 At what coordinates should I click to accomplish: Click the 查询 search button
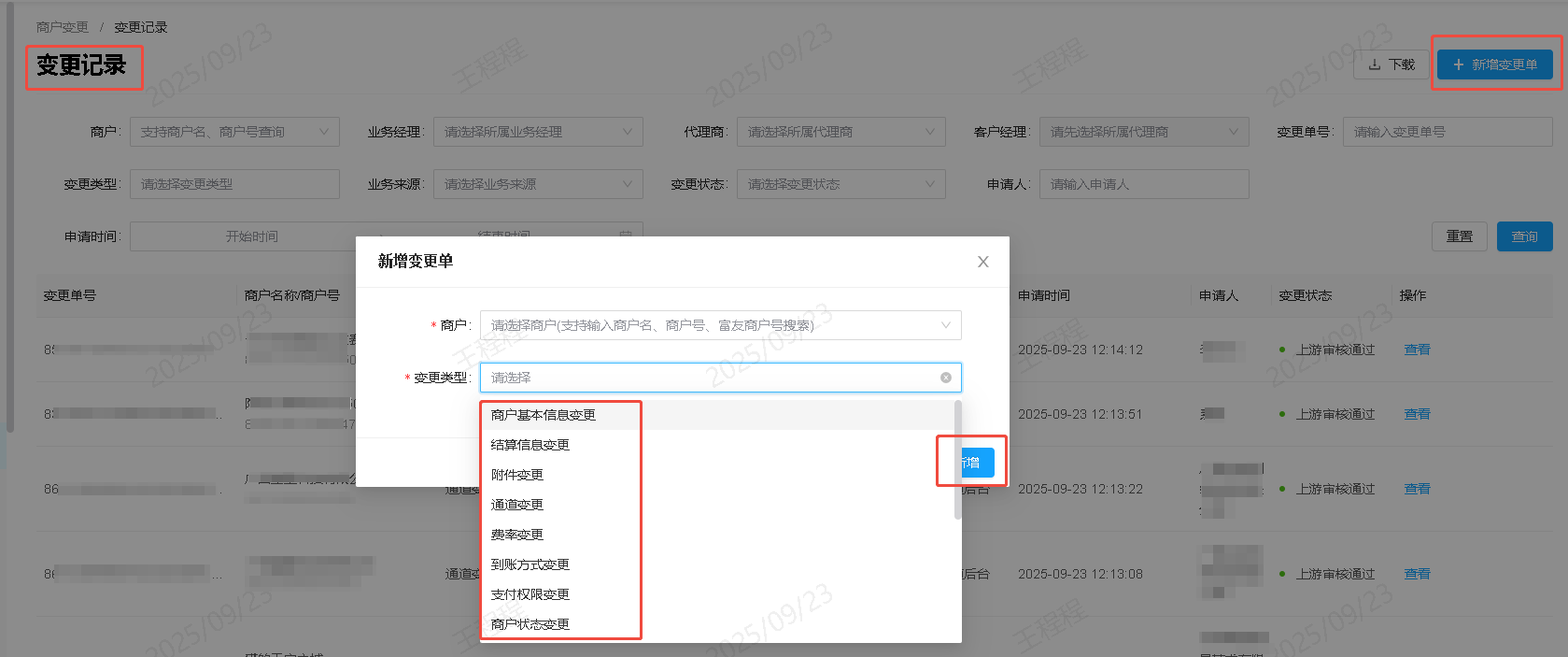click(x=1524, y=236)
